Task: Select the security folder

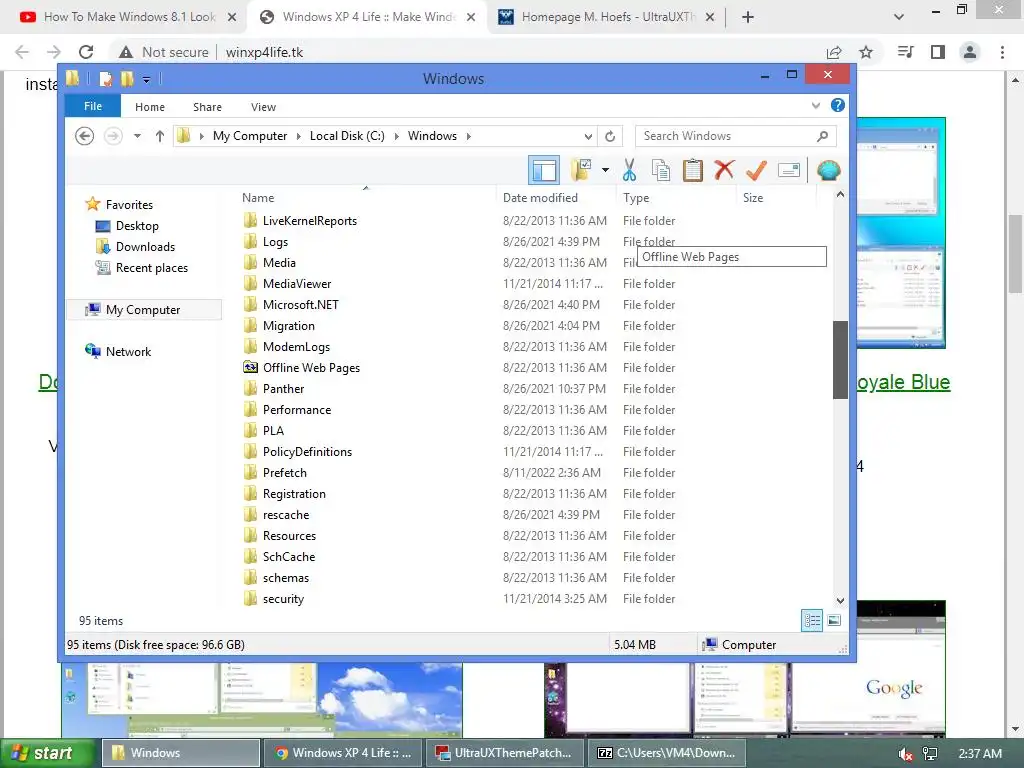Action: tap(283, 598)
